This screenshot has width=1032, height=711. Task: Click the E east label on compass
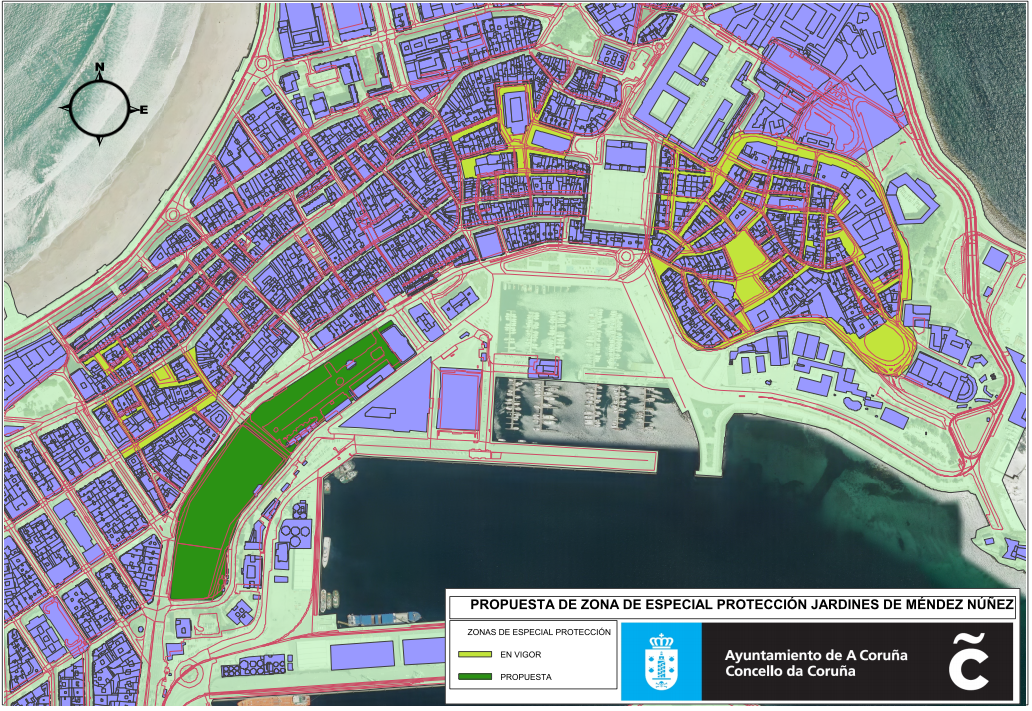click(143, 109)
